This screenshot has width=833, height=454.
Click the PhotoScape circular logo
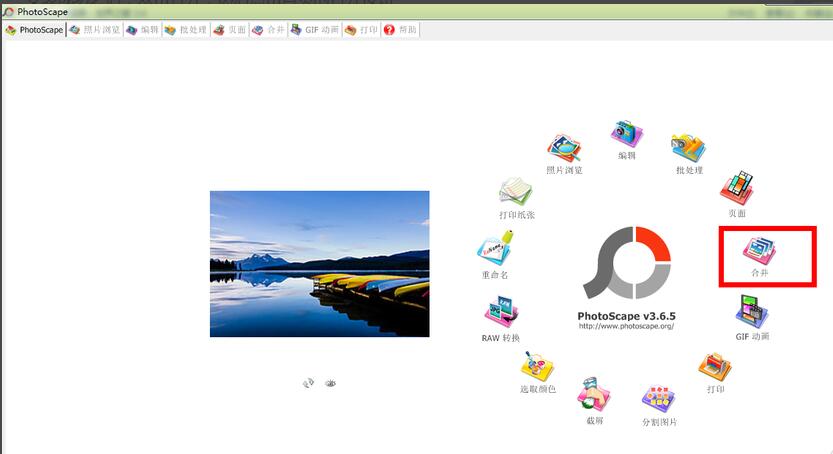pyautogui.click(x=627, y=263)
